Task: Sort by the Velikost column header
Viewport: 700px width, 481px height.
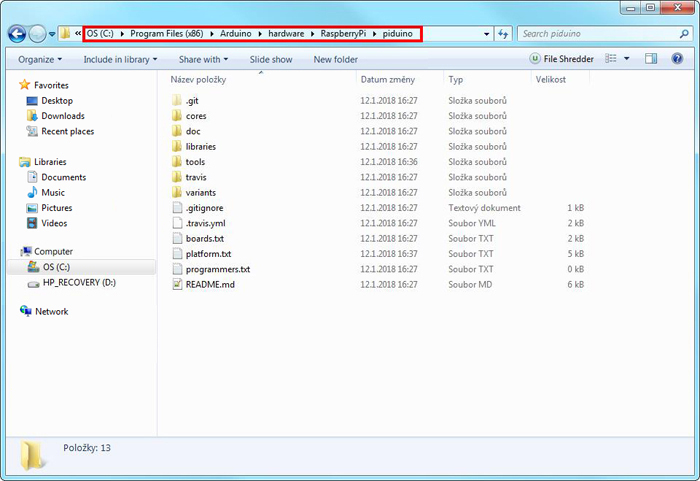Action: [x=550, y=79]
